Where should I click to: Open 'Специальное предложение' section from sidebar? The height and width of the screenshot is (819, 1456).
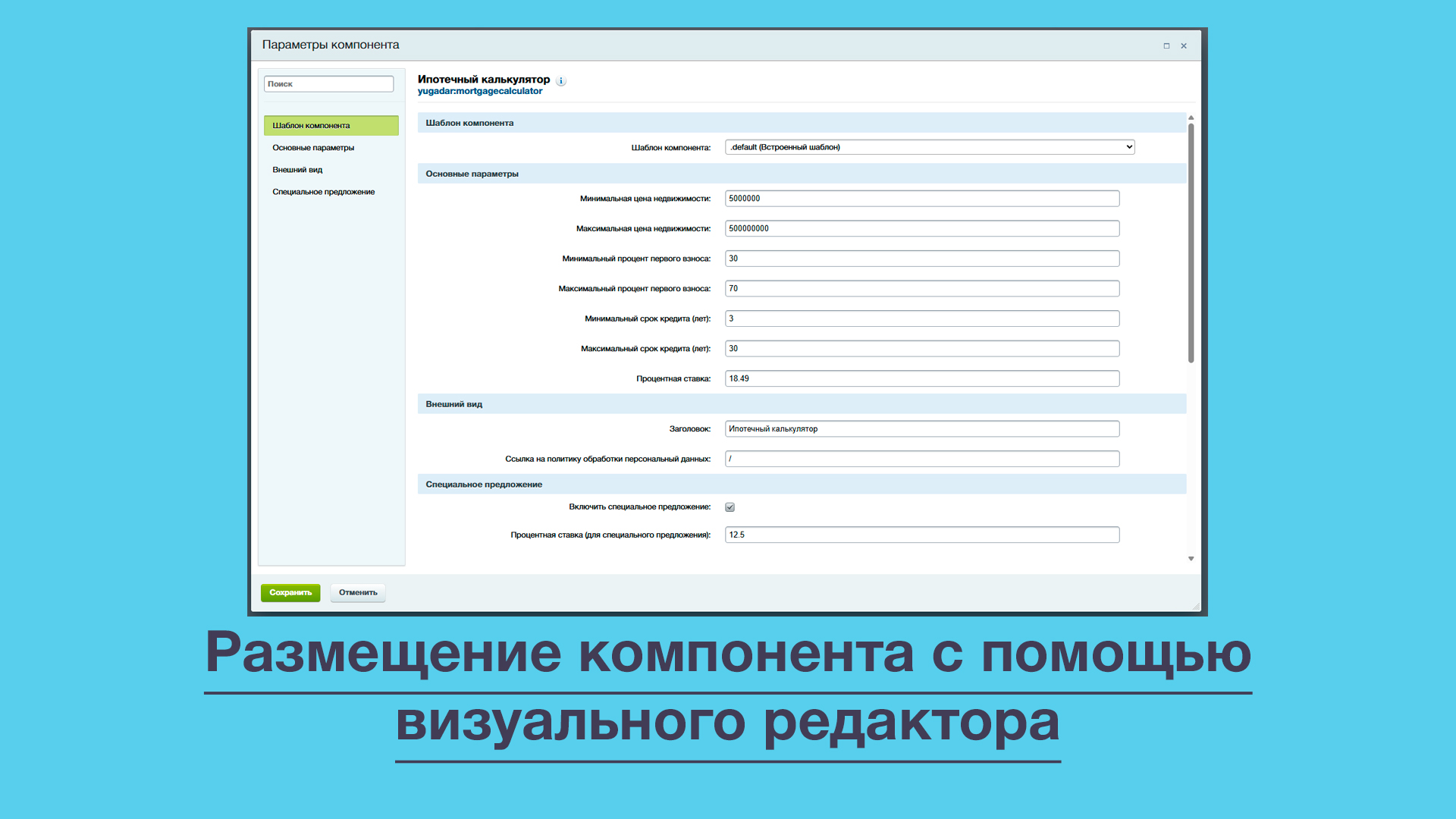coord(324,192)
